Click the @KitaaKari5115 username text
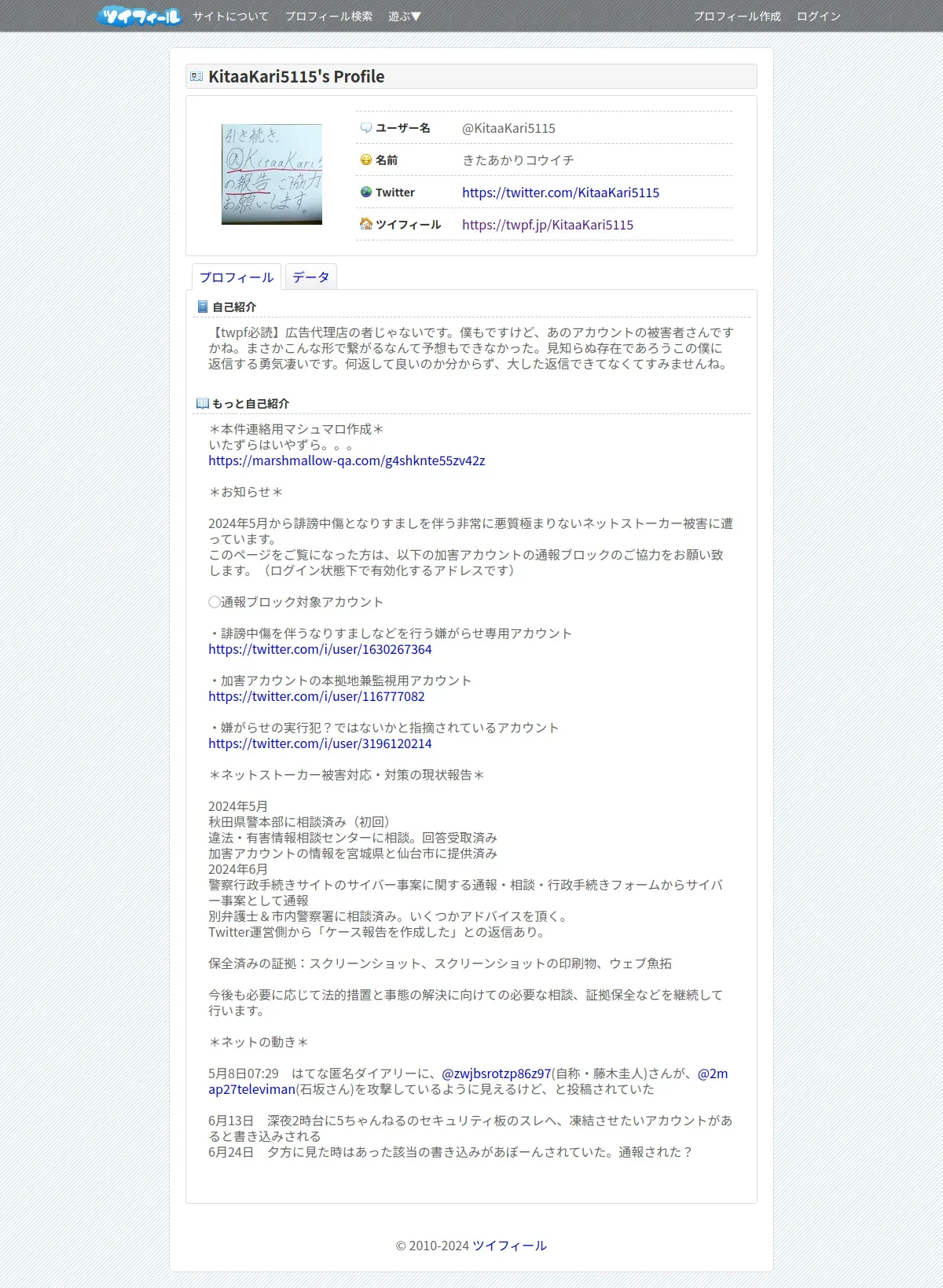Image resolution: width=943 pixels, height=1288 pixels. click(x=508, y=128)
